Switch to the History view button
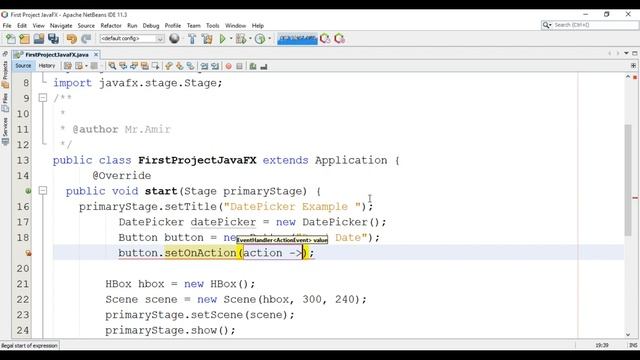The image size is (640, 360). (47, 66)
